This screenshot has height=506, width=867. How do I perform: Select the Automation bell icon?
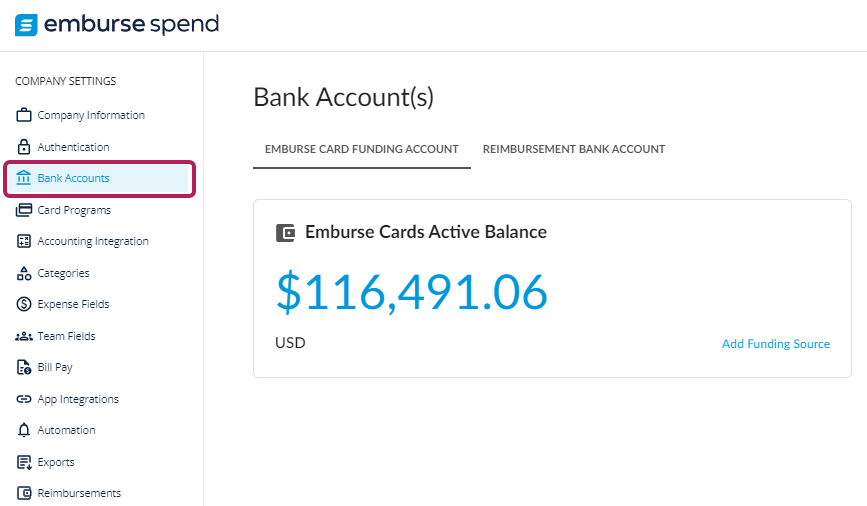click(x=24, y=430)
